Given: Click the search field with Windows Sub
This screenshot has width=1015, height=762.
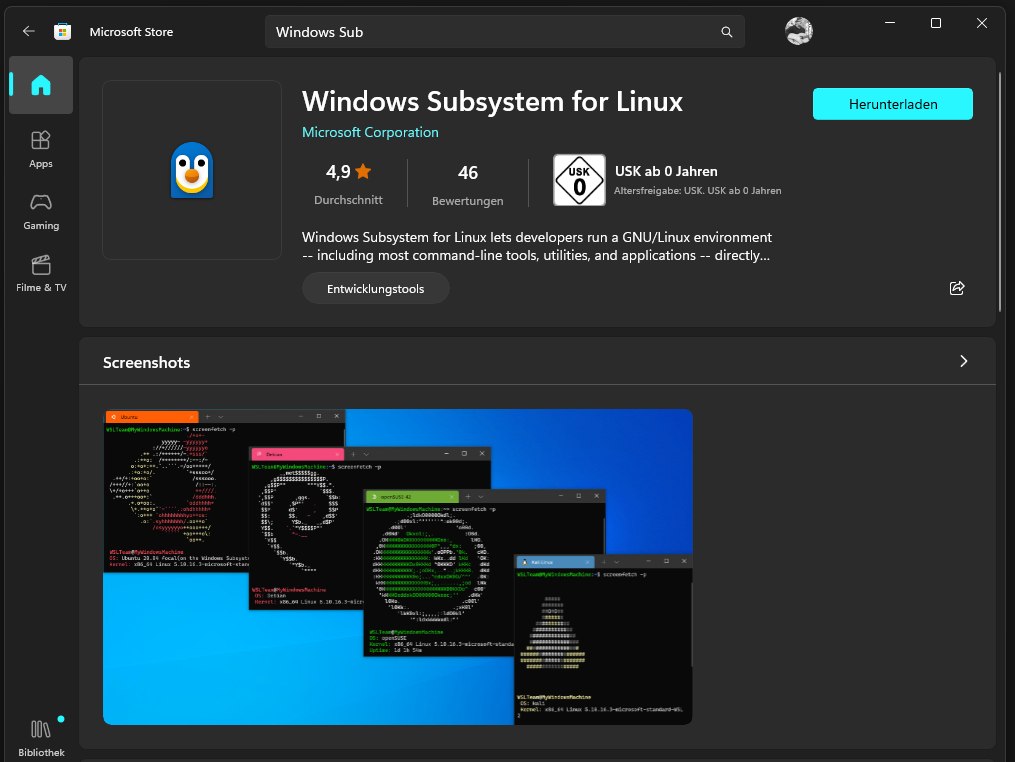Looking at the screenshot, I should (504, 32).
